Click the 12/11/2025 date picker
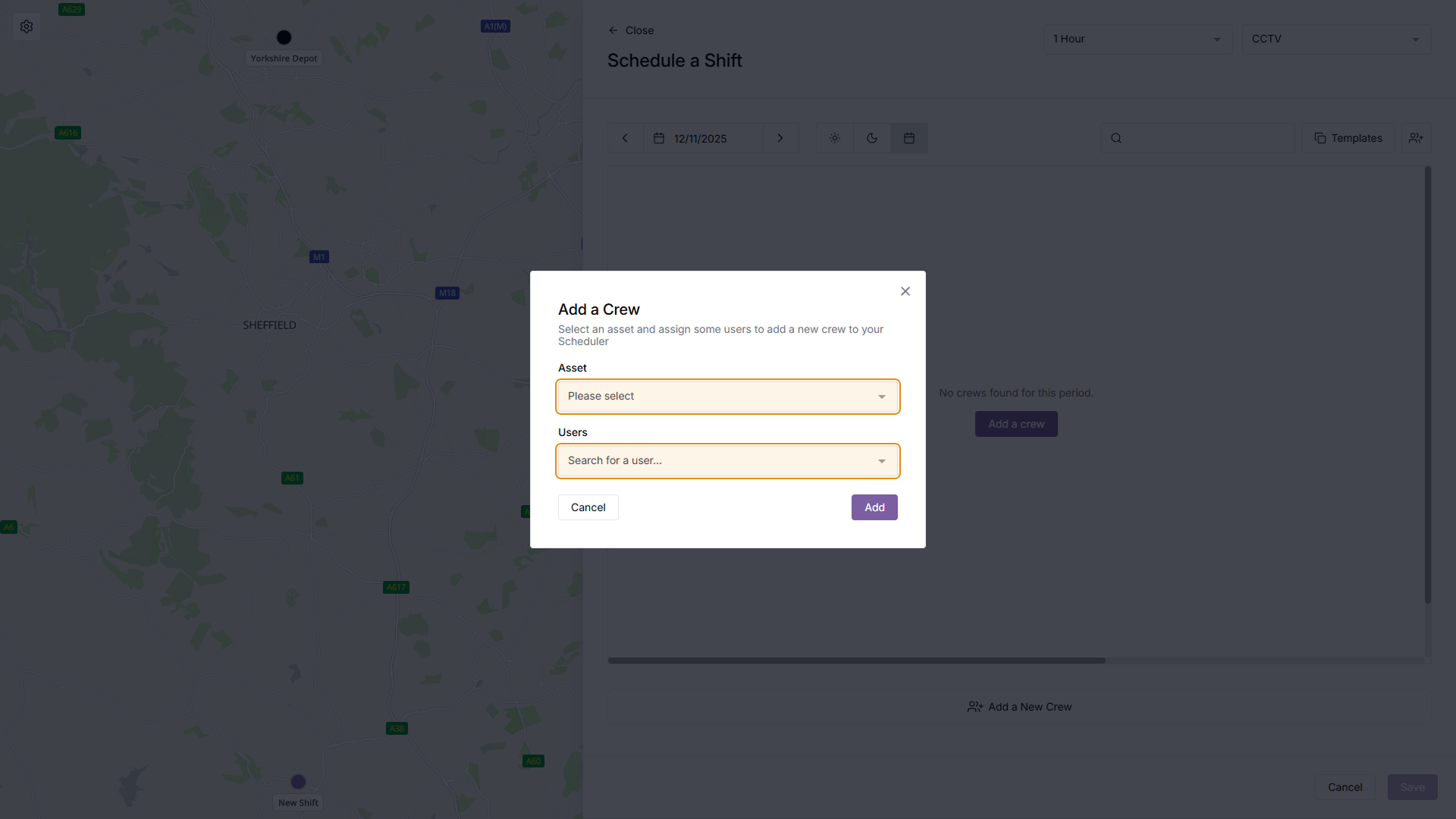The image size is (1456, 819). tap(703, 138)
